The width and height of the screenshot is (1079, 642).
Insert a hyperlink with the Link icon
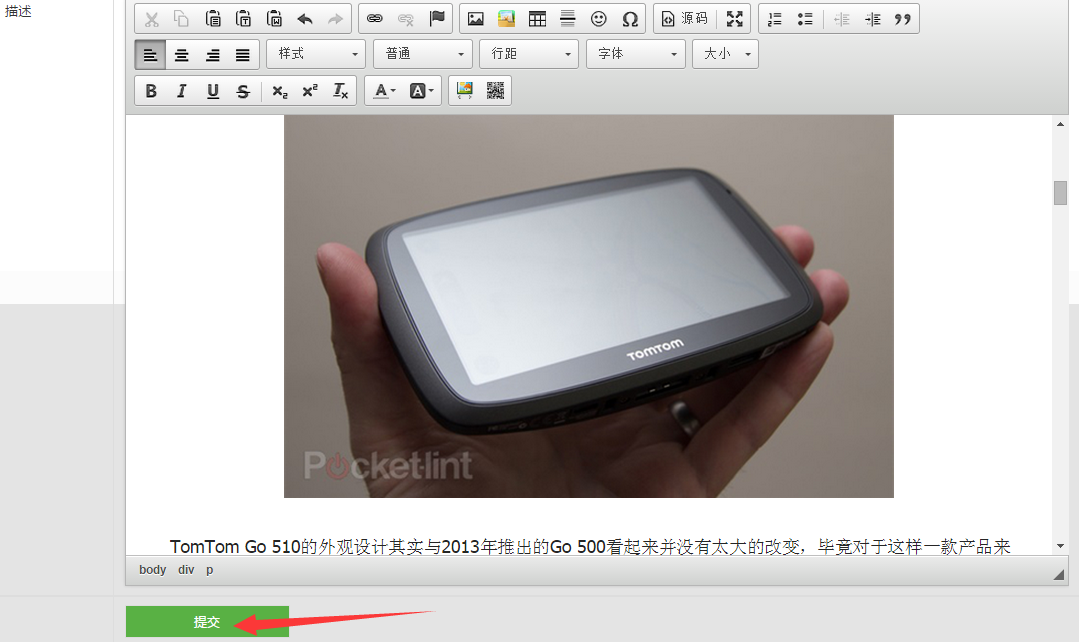[374, 19]
